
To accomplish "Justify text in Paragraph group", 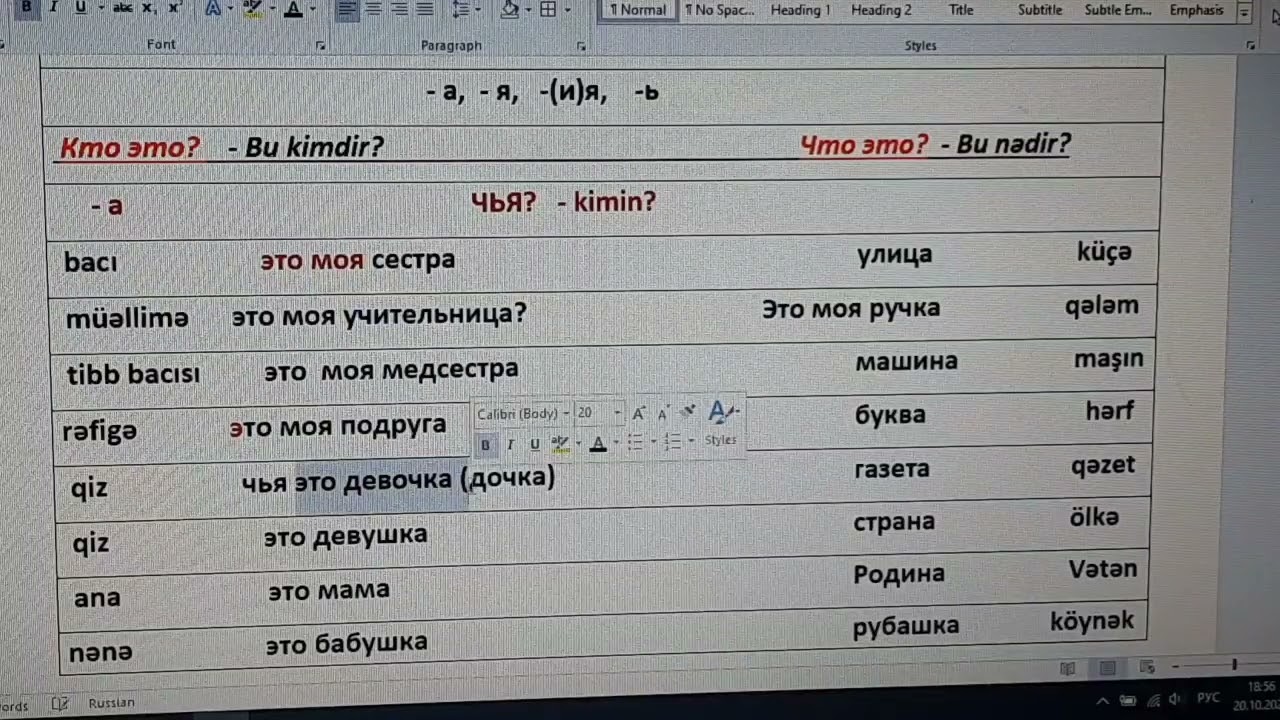I will [x=425, y=9].
